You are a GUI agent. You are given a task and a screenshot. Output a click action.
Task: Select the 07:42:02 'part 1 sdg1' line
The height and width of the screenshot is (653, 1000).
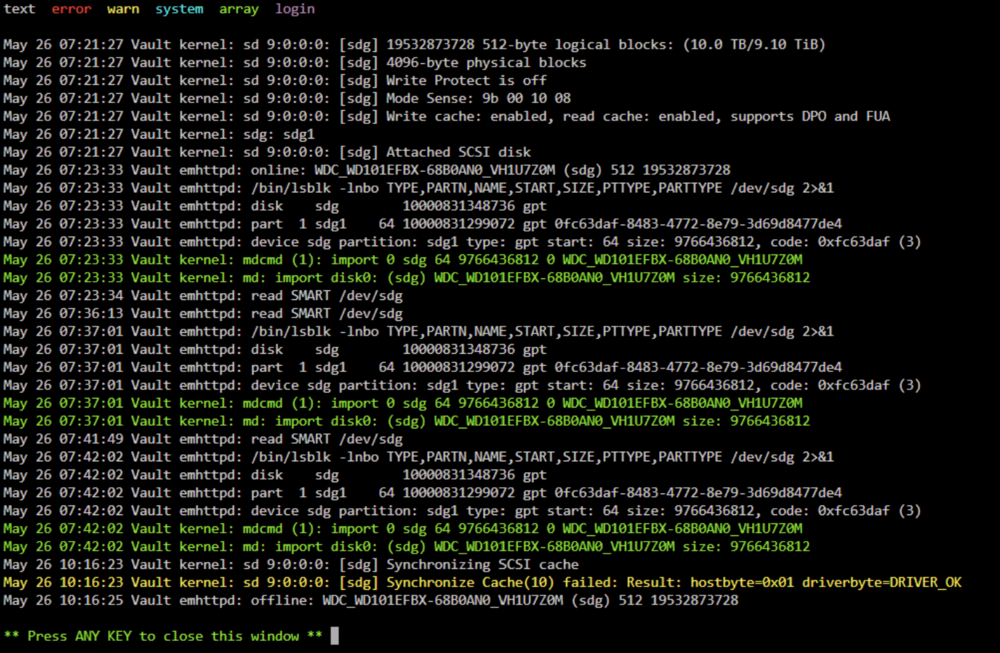pyautogui.click(x=422, y=493)
